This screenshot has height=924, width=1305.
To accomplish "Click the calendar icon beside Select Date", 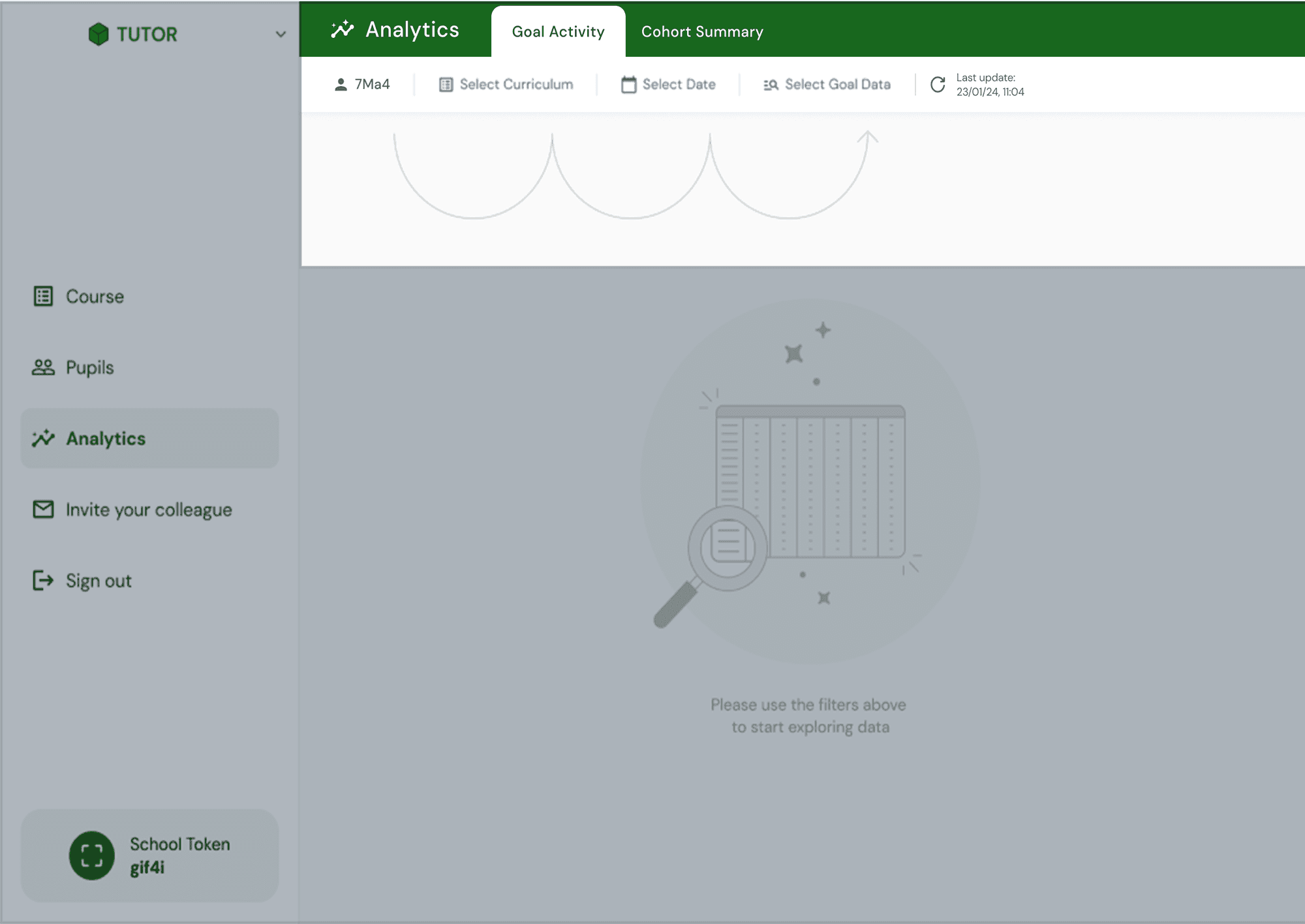I will (x=628, y=84).
